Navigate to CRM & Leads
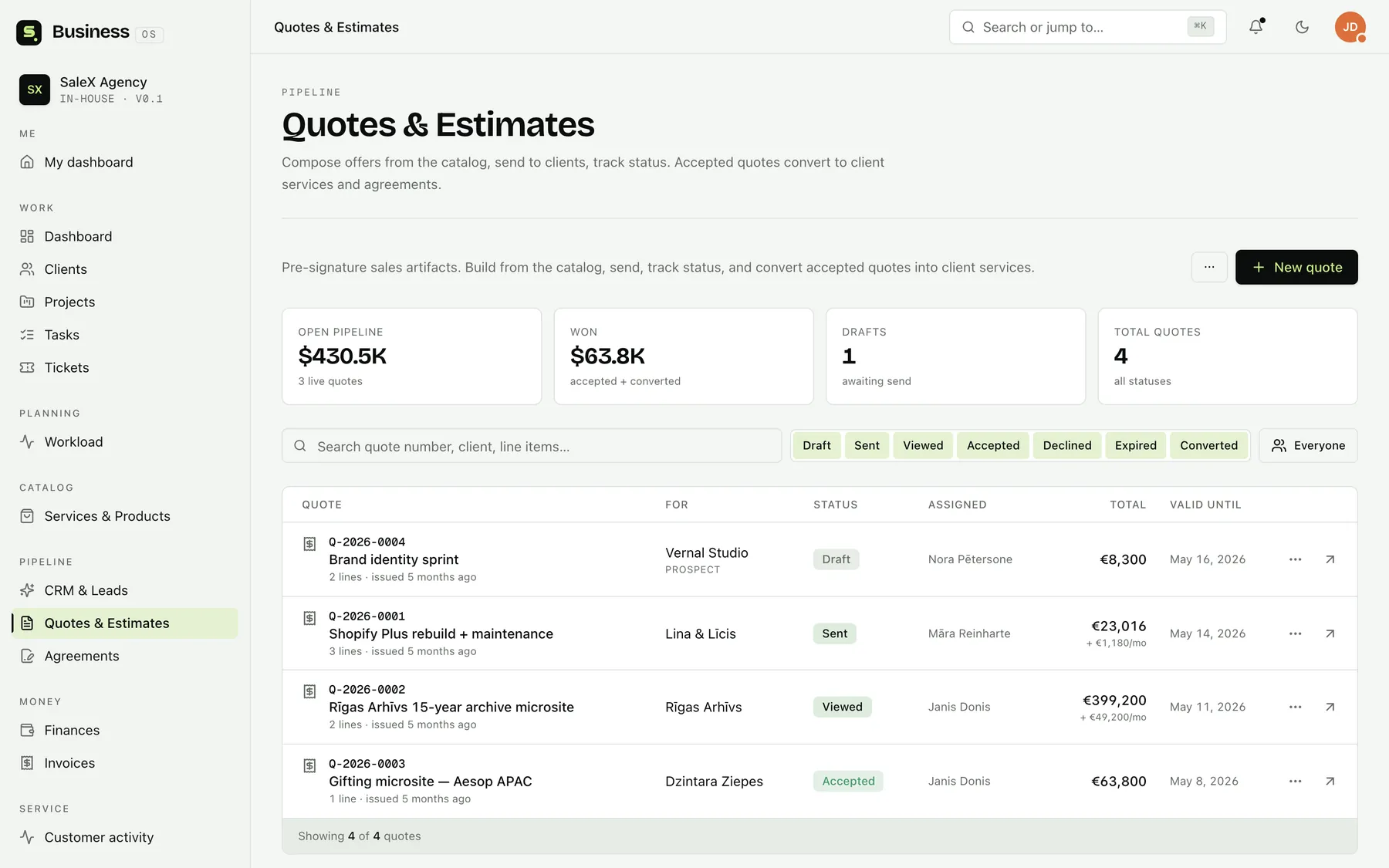Viewport: 1389px width, 868px height. coord(125,590)
